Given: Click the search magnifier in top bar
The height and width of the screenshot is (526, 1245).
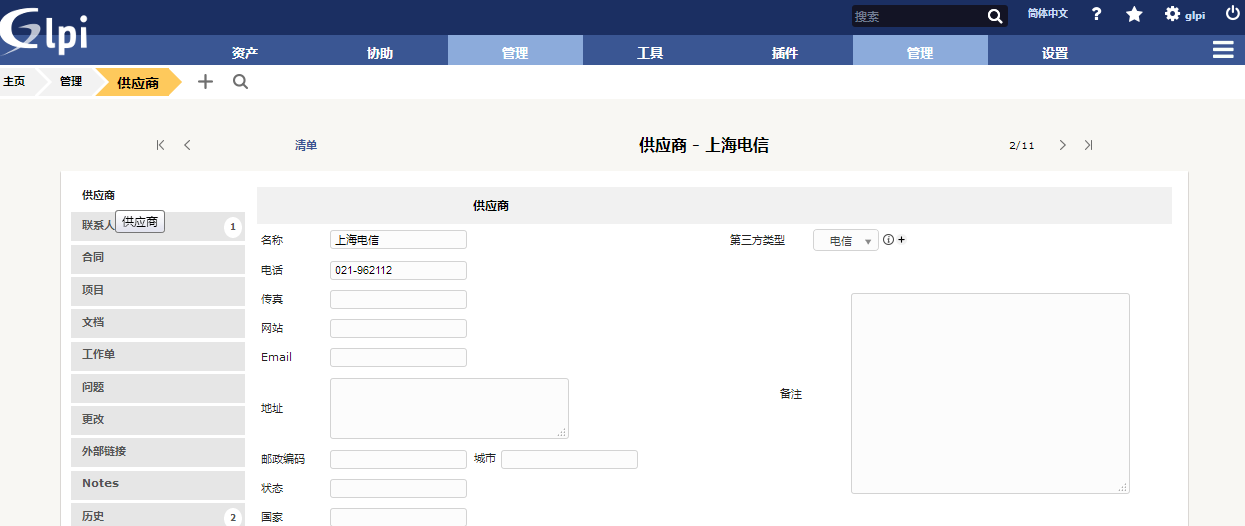Looking at the screenshot, I should click(x=995, y=16).
